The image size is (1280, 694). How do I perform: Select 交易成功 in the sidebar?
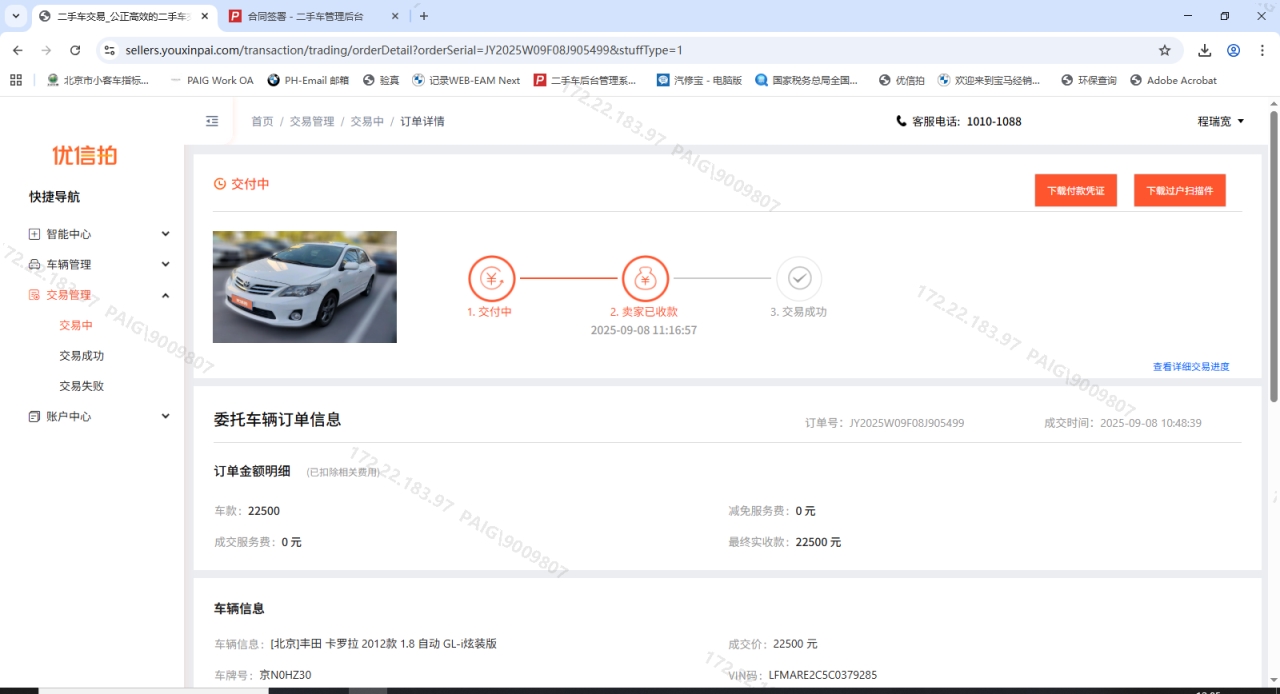coord(81,356)
